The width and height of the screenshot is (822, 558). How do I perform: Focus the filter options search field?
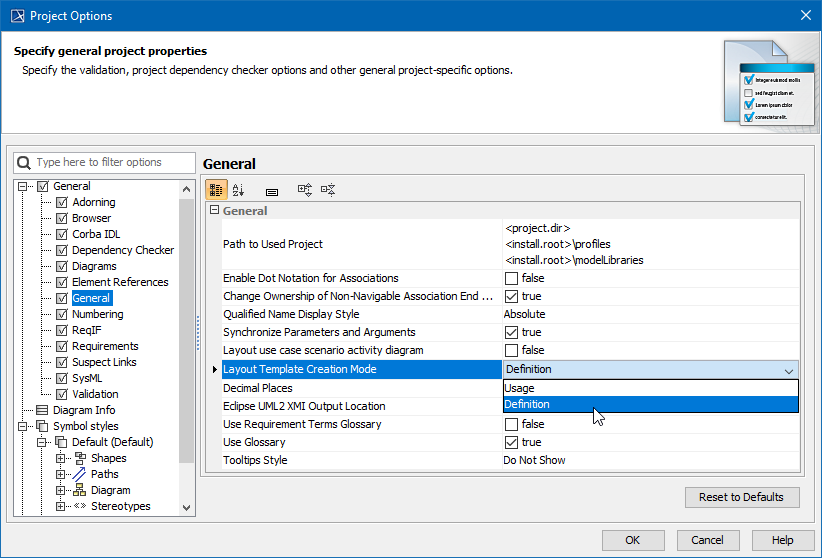click(112, 162)
